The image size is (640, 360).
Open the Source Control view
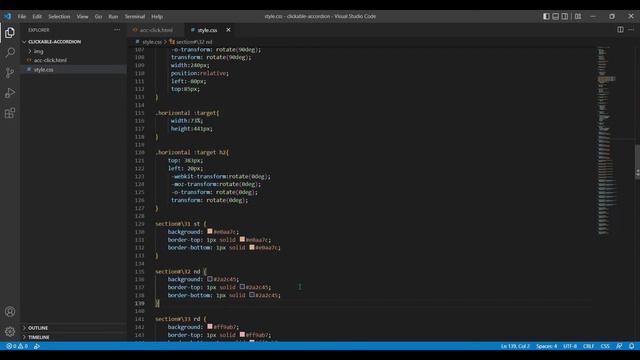pos(10,73)
